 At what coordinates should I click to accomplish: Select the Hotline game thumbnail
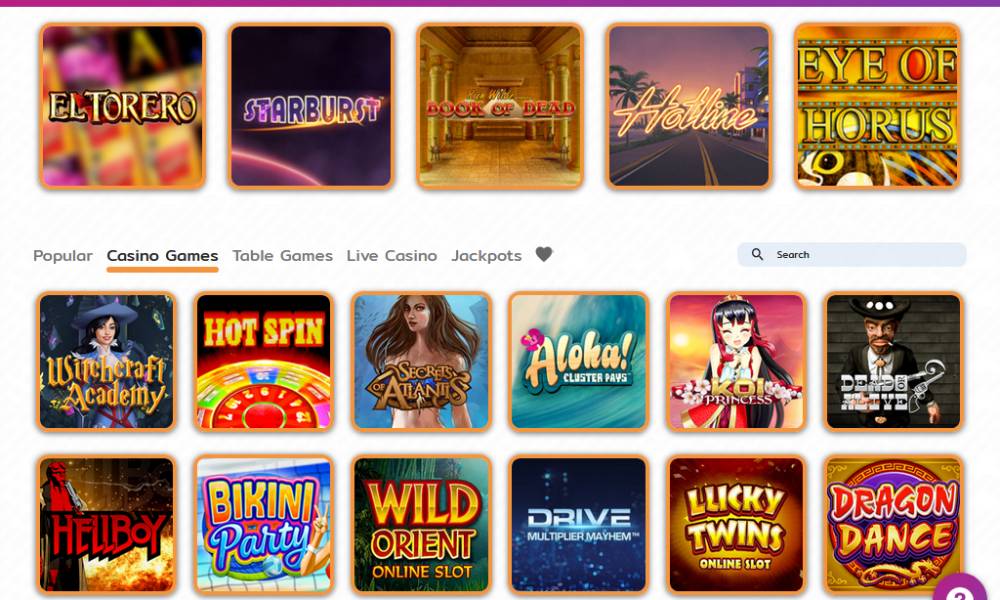(689, 106)
